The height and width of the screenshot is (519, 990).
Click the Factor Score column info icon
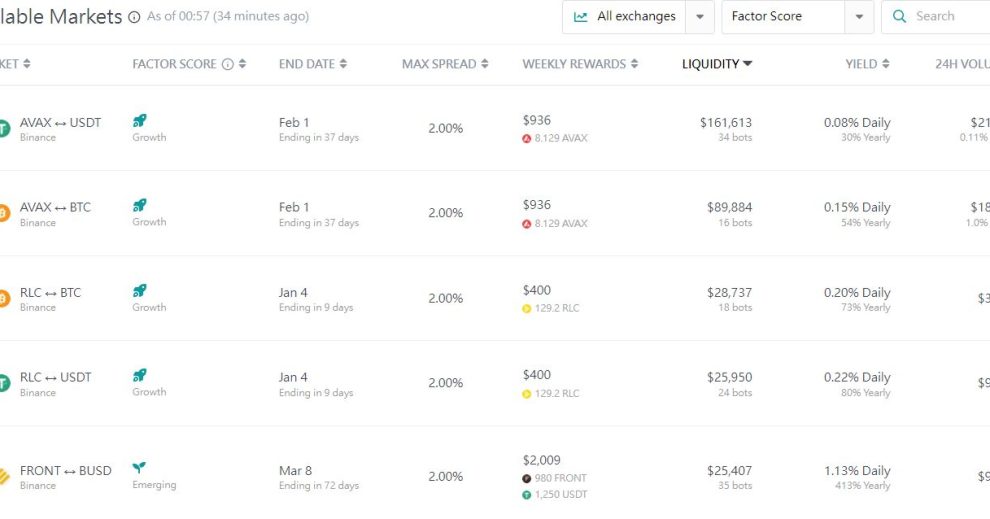click(227, 64)
